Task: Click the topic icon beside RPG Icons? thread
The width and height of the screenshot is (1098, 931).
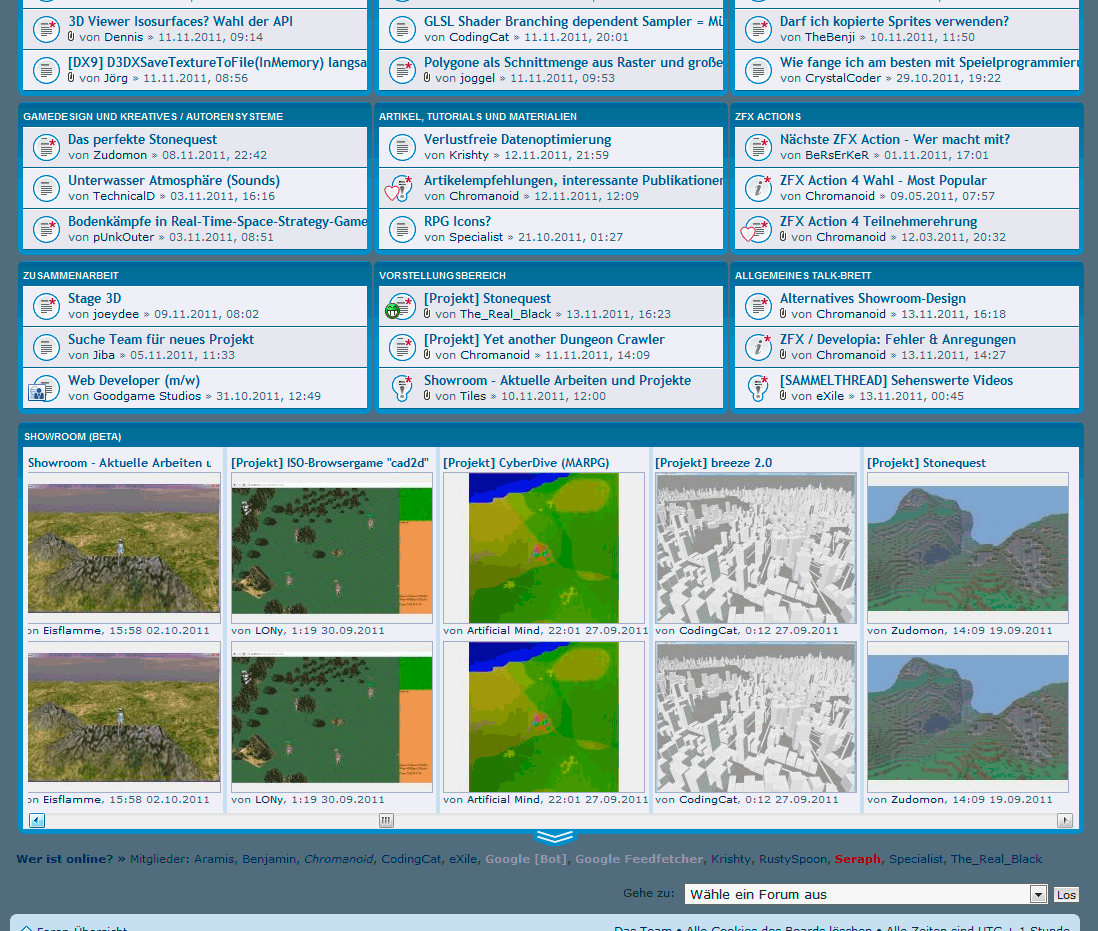Action: point(402,229)
